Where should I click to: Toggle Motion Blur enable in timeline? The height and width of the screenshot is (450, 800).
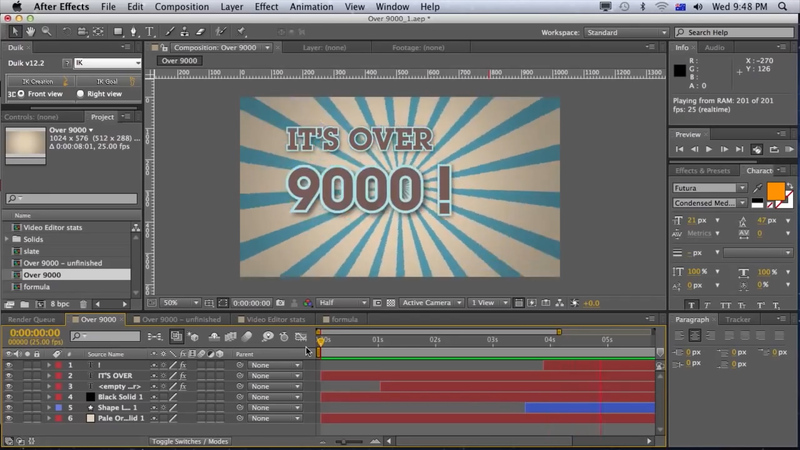[x=247, y=336]
